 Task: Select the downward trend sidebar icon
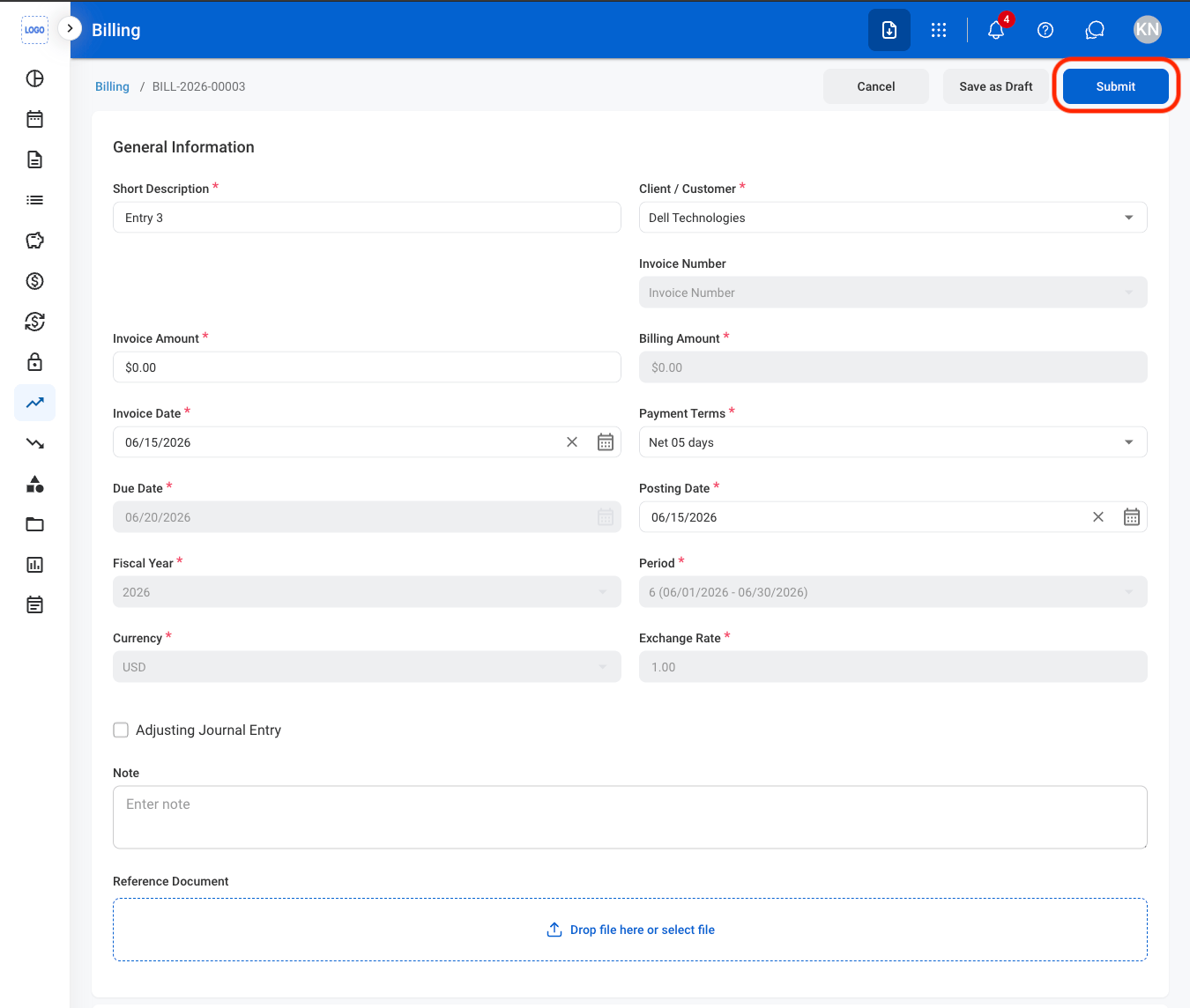click(x=34, y=443)
